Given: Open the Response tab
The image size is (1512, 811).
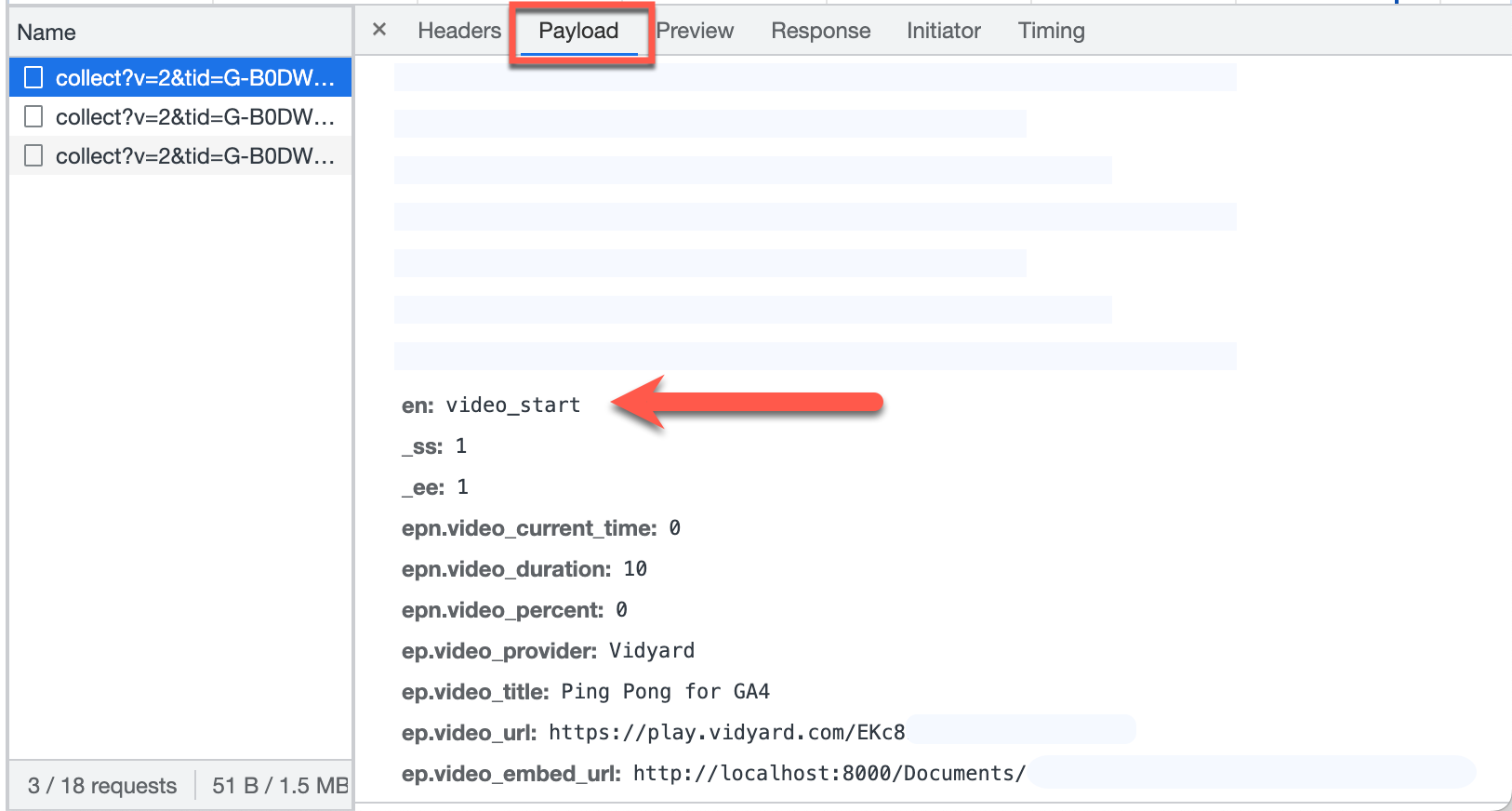Looking at the screenshot, I should point(821,31).
